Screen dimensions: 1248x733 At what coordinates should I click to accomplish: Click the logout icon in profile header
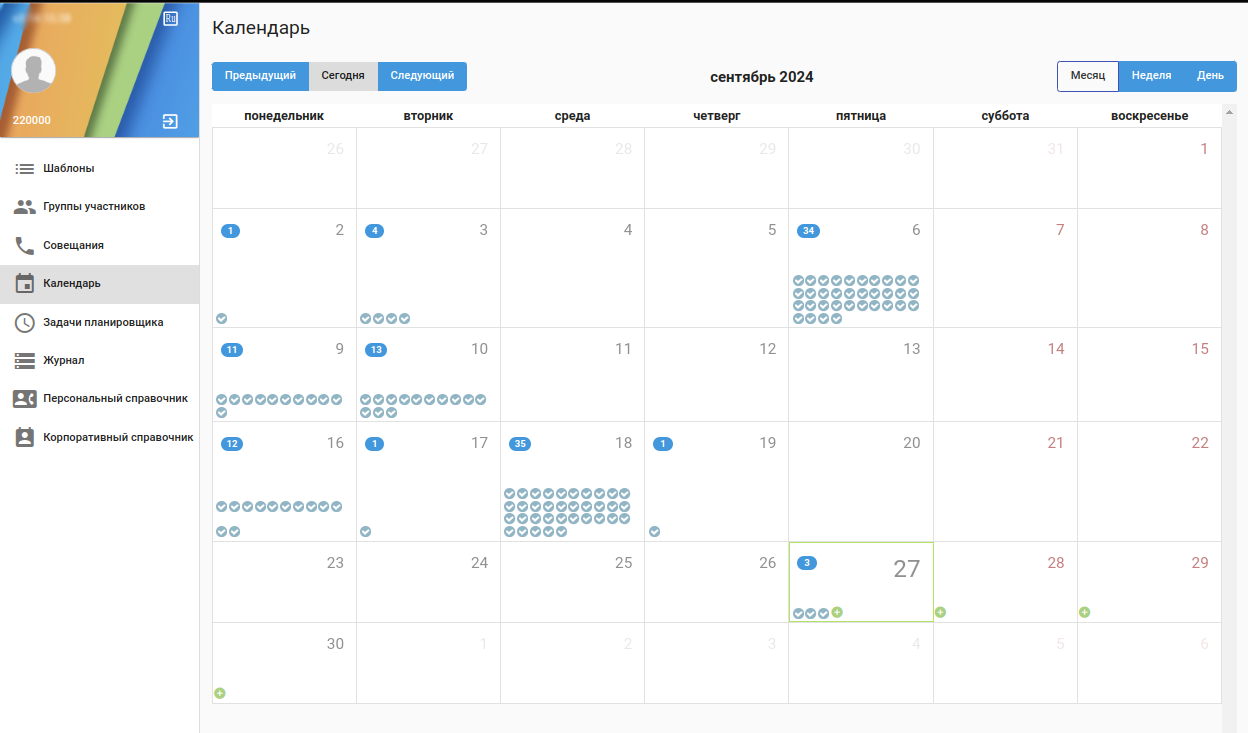(x=171, y=121)
